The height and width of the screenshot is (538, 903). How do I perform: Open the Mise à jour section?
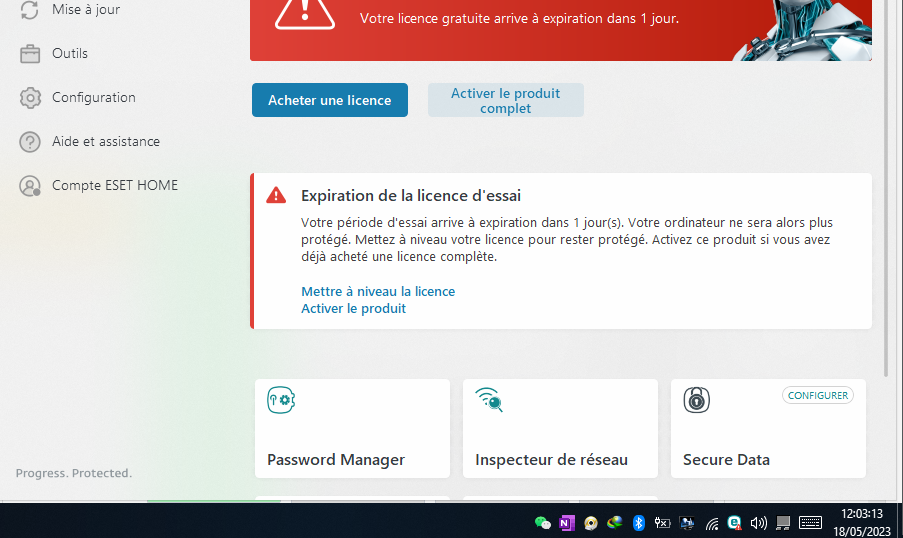pyautogui.click(x=86, y=9)
